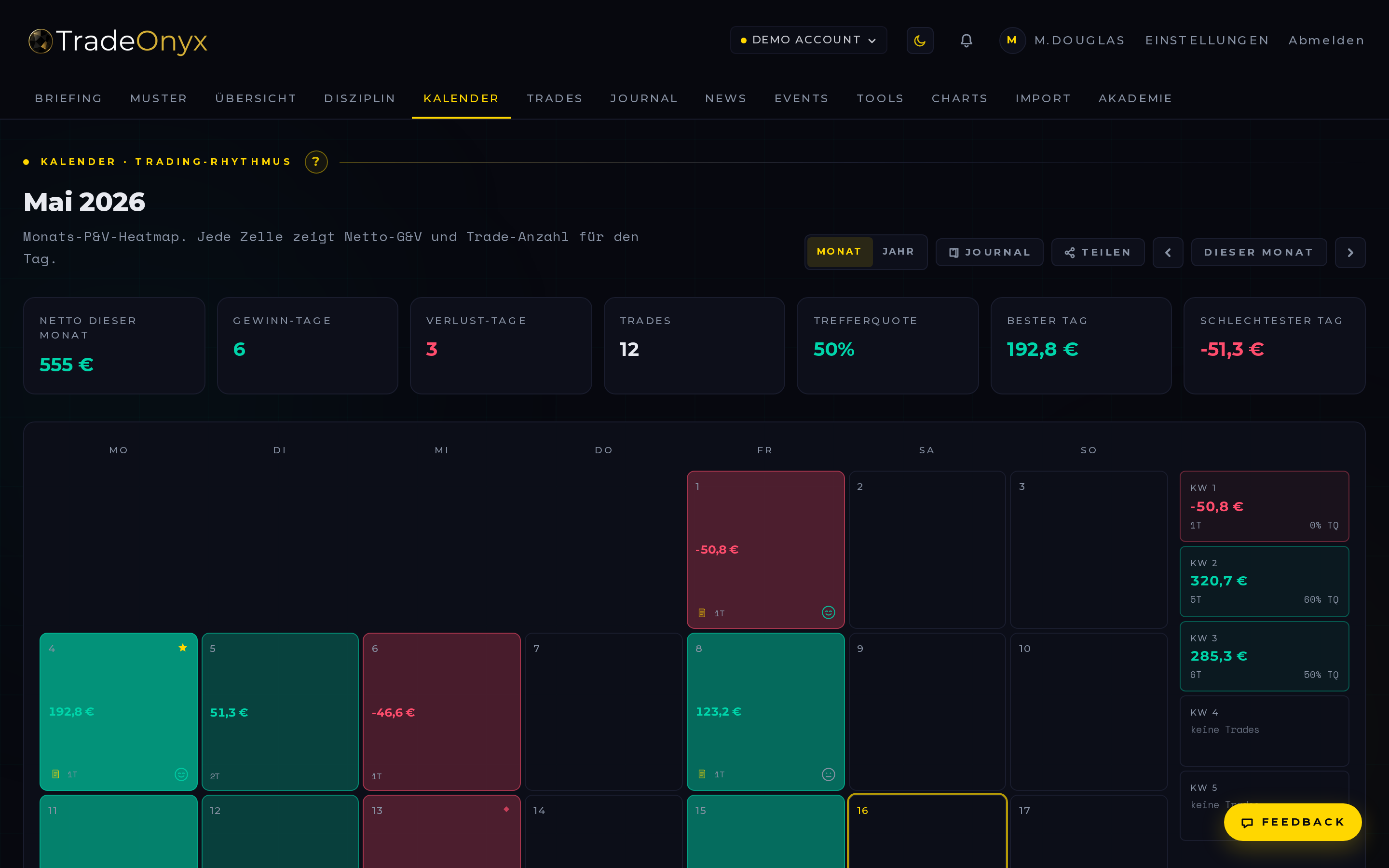Screen dimensions: 1389x868
Task: Select the Kalender tab
Action: coord(462,99)
